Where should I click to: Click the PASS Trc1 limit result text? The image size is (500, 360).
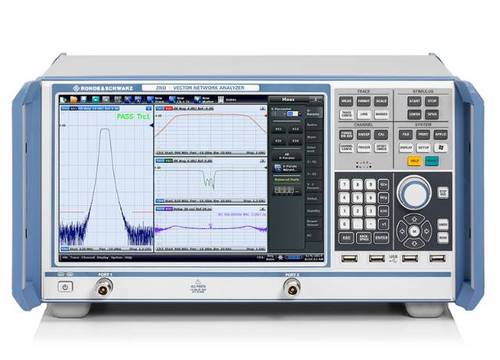(x=133, y=116)
